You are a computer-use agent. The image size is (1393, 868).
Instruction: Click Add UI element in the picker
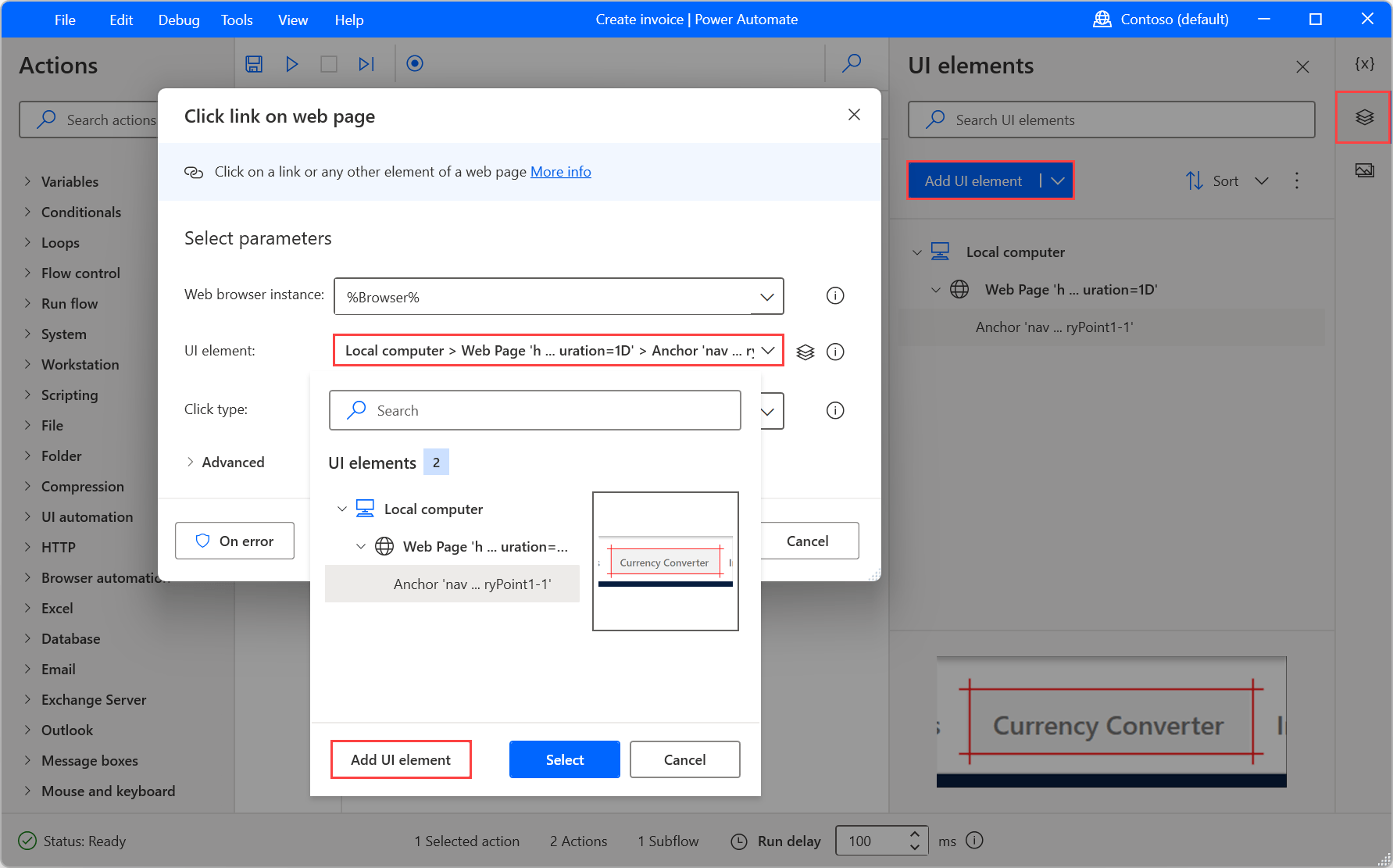click(401, 759)
